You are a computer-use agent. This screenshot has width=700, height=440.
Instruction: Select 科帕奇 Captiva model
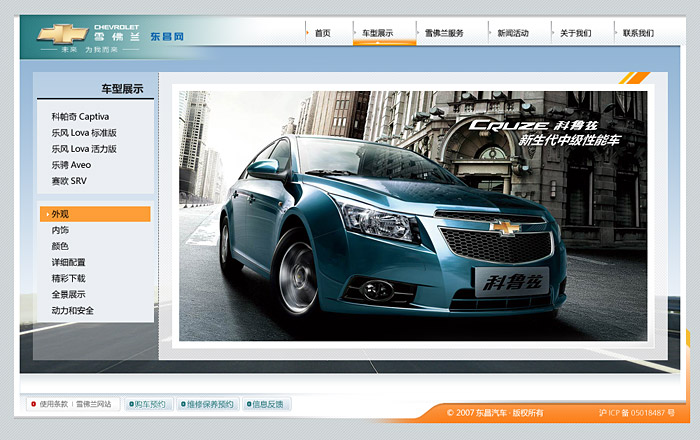(x=80, y=116)
